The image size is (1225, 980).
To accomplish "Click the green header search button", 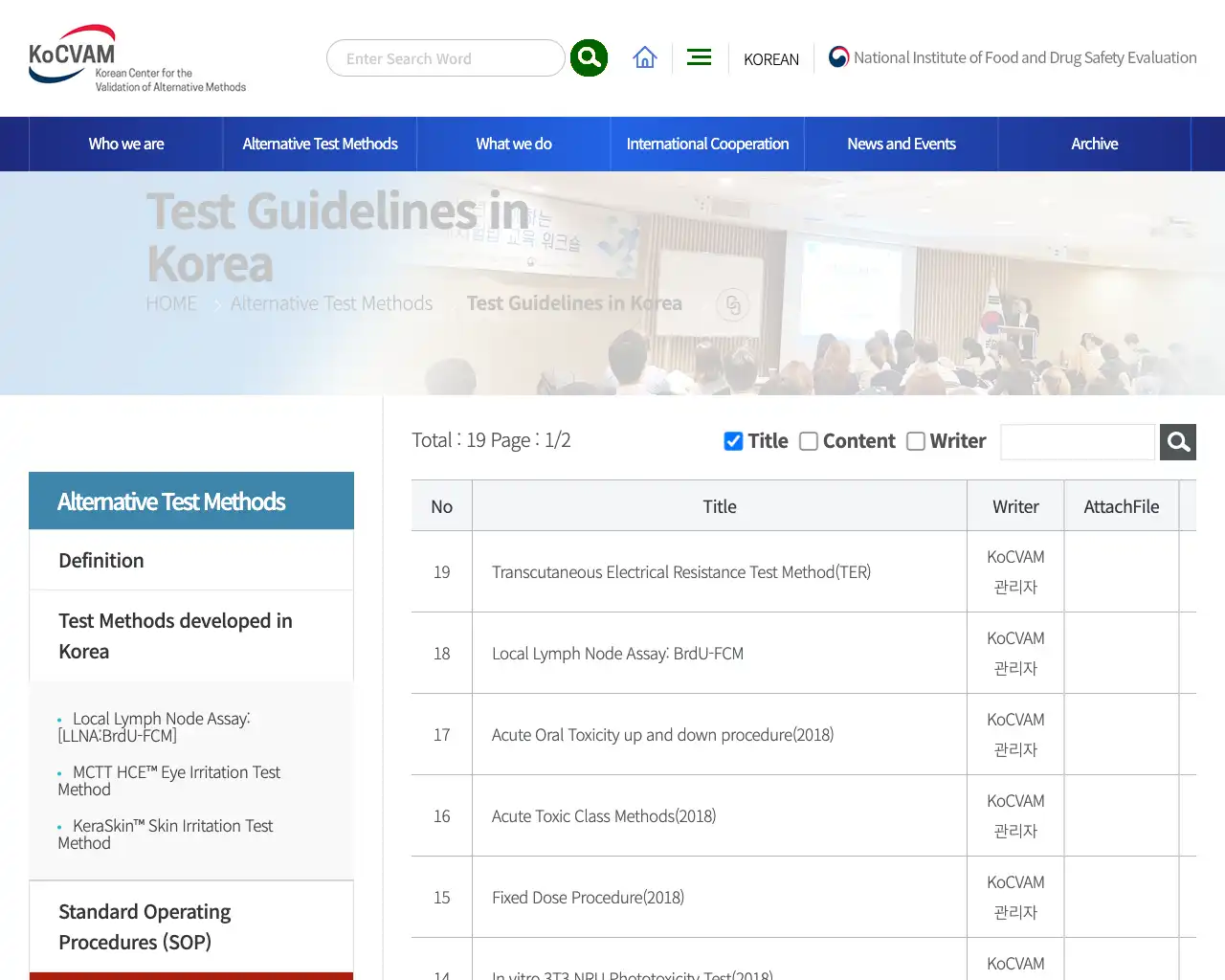I will pos(589,58).
